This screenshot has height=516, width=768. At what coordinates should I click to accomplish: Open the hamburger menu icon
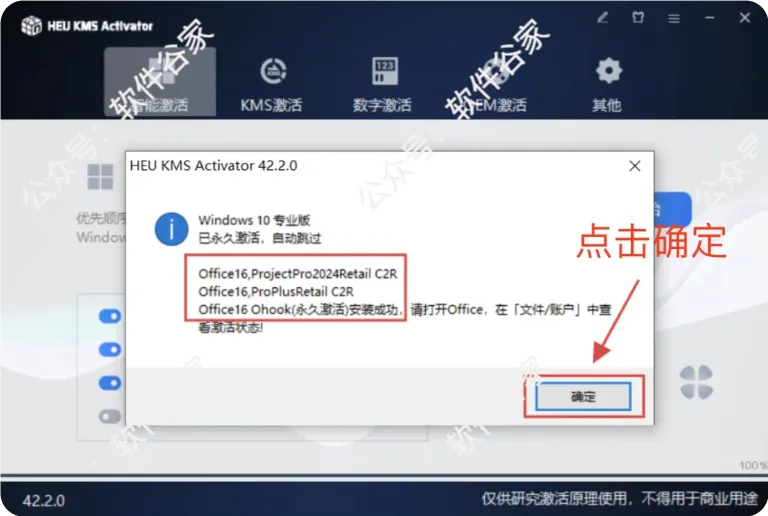coord(674,19)
